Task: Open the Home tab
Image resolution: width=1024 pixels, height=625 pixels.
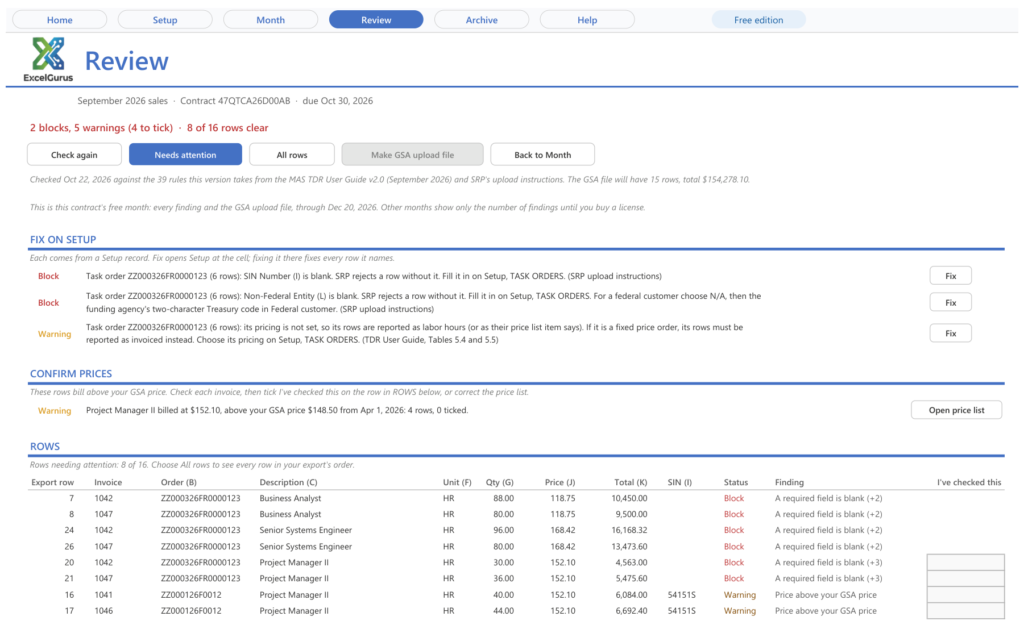Action: (59, 20)
